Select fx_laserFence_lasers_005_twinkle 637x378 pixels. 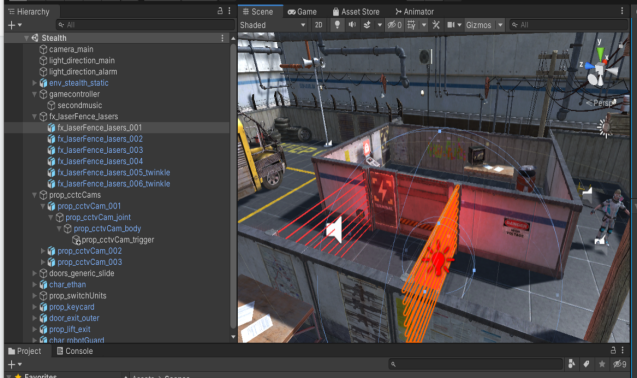[x=114, y=173]
